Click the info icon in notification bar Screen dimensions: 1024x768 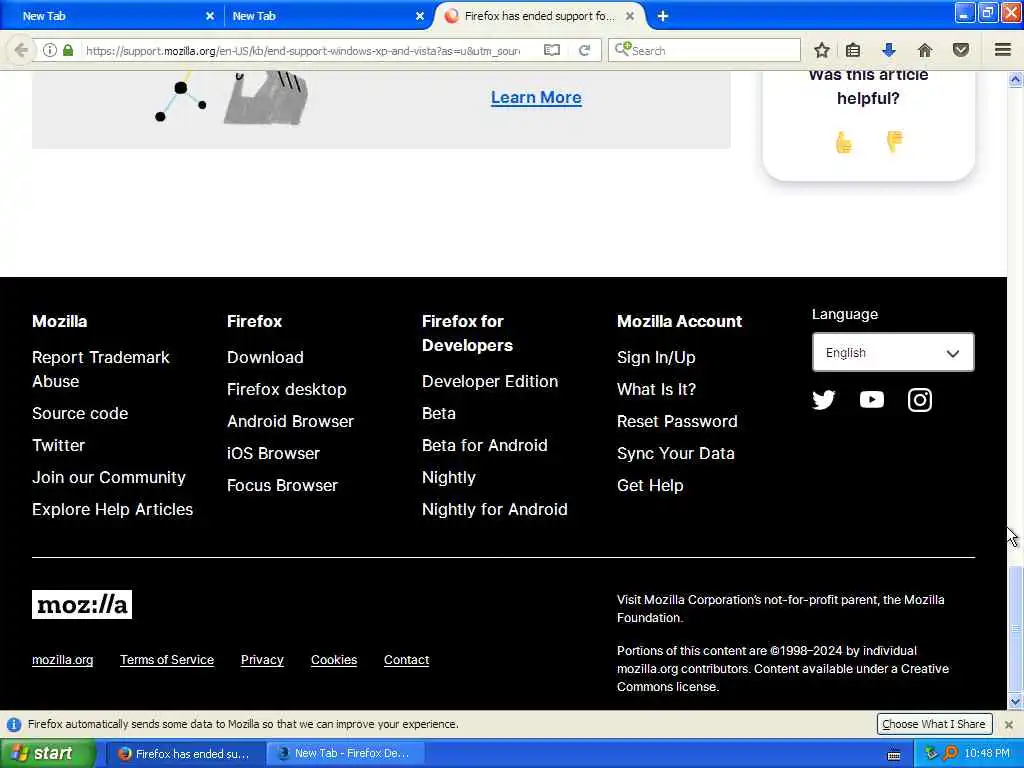(x=14, y=725)
